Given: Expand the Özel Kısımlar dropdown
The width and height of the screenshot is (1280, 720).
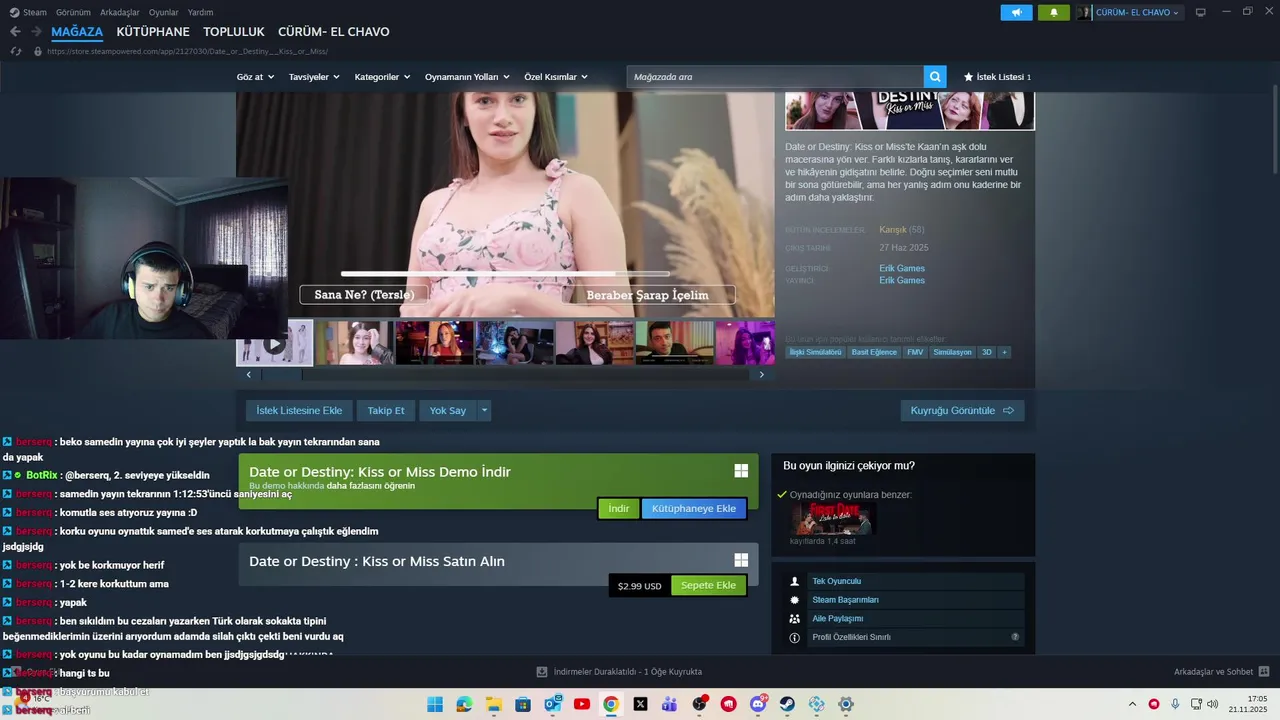Looking at the screenshot, I should pyautogui.click(x=556, y=77).
